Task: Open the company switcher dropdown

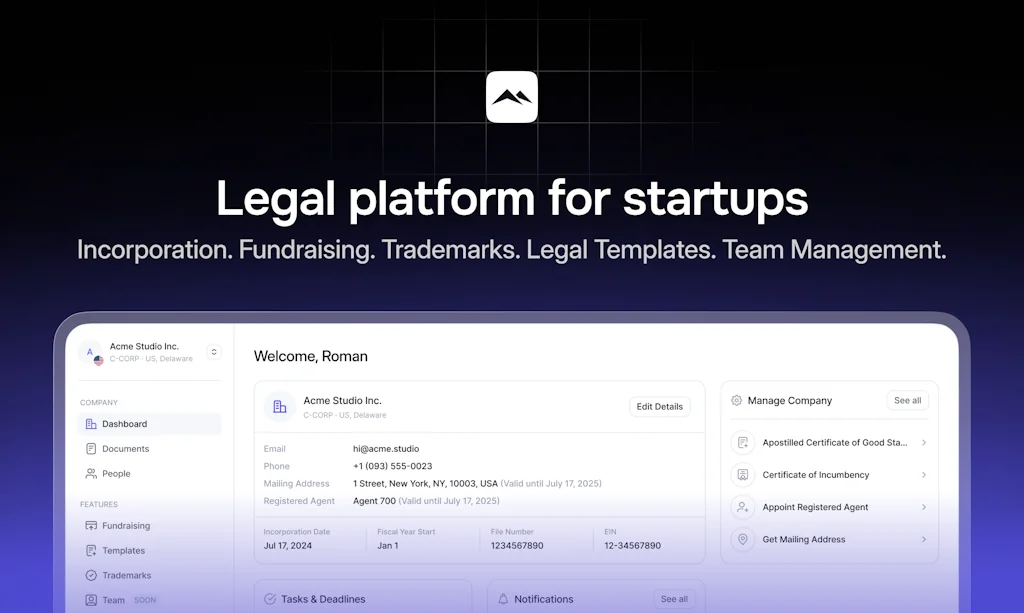Action: [x=213, y=352]
